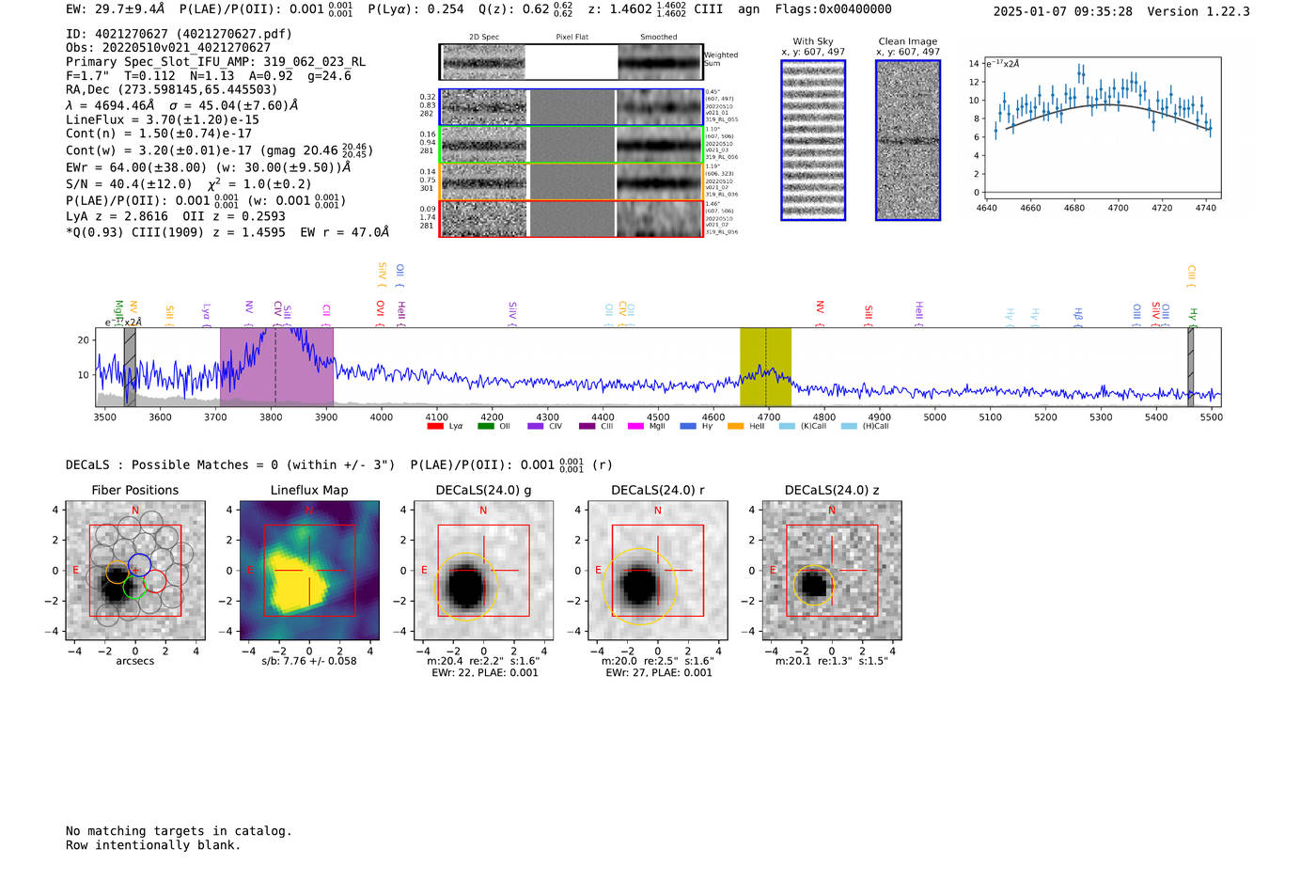The image size is (1316, 896).
Task: Open the DECaLS(24.0) r cutout
Action: (x=658, y=571)
